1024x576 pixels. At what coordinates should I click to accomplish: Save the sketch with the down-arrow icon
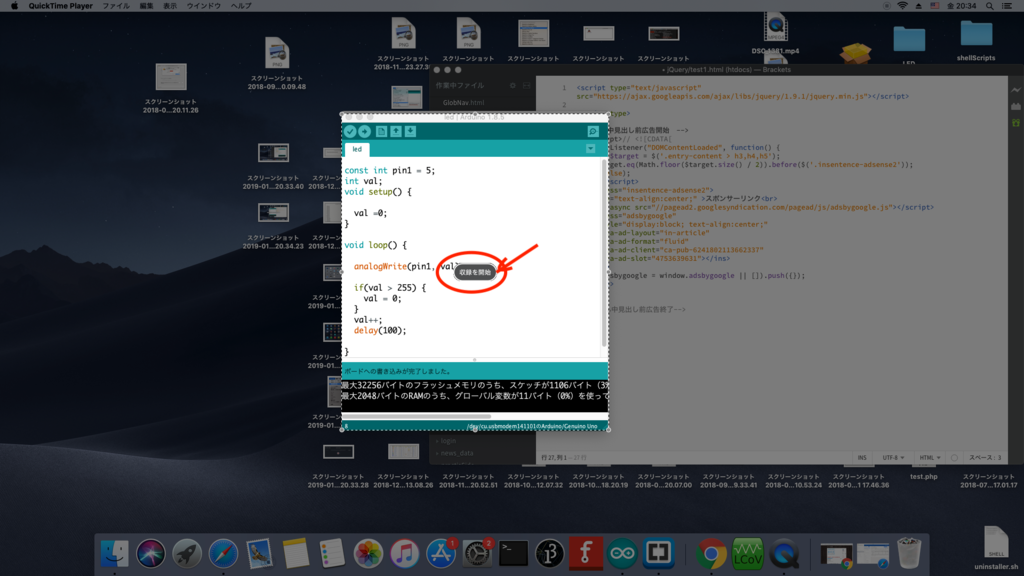[410, 132]
